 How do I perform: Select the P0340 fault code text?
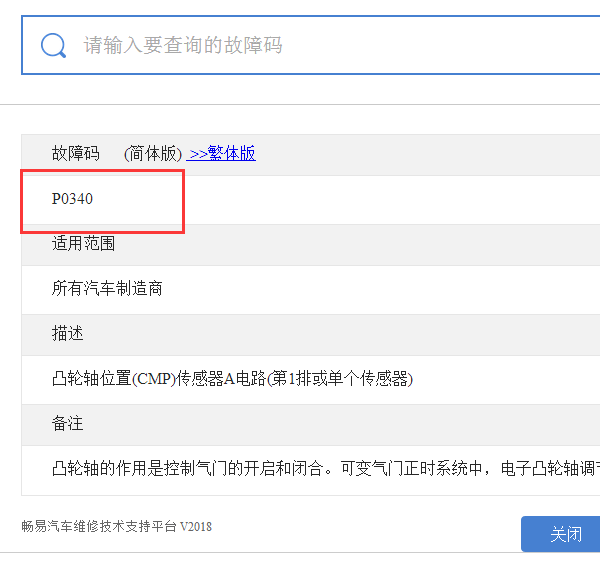point(72,199)
